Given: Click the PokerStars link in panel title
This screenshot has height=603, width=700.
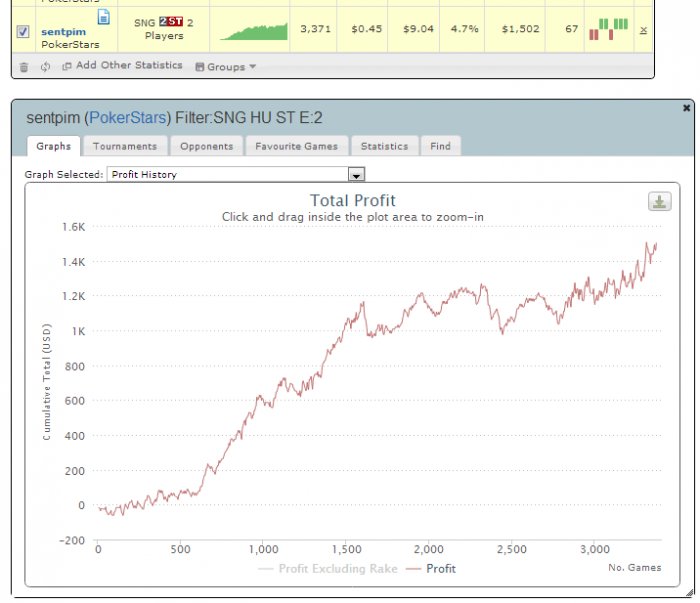Looking at the screenshot, I should (128, 117).
